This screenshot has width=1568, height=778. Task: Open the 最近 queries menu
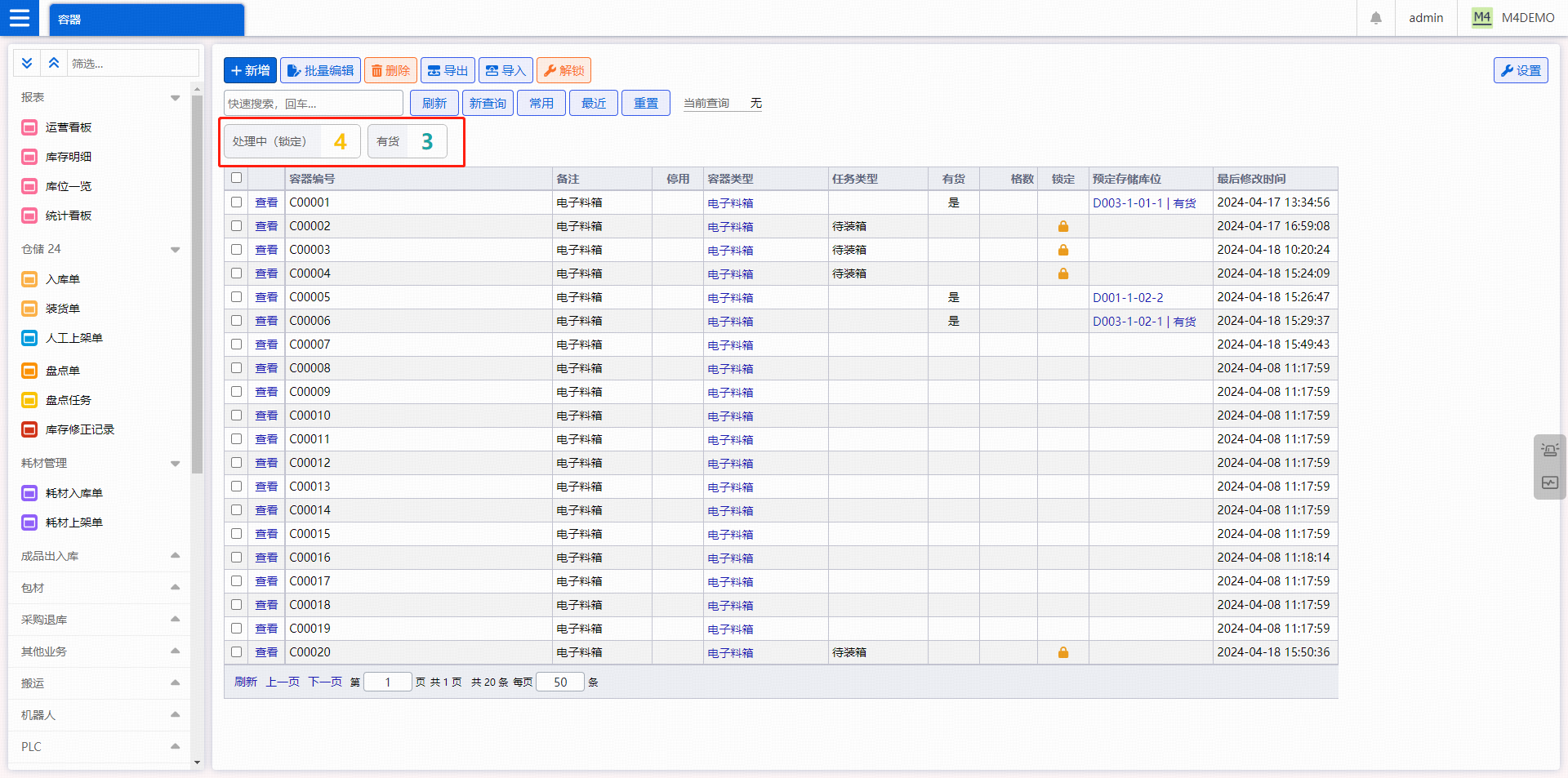[x=594, y=103]
